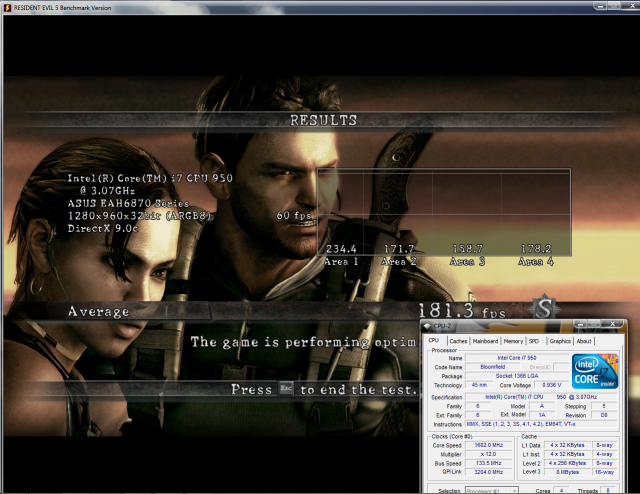This screenshot has height=494, width=640.
Task: Click the Level 2 size '4 x 256 KBytes'
Action: 567,463
